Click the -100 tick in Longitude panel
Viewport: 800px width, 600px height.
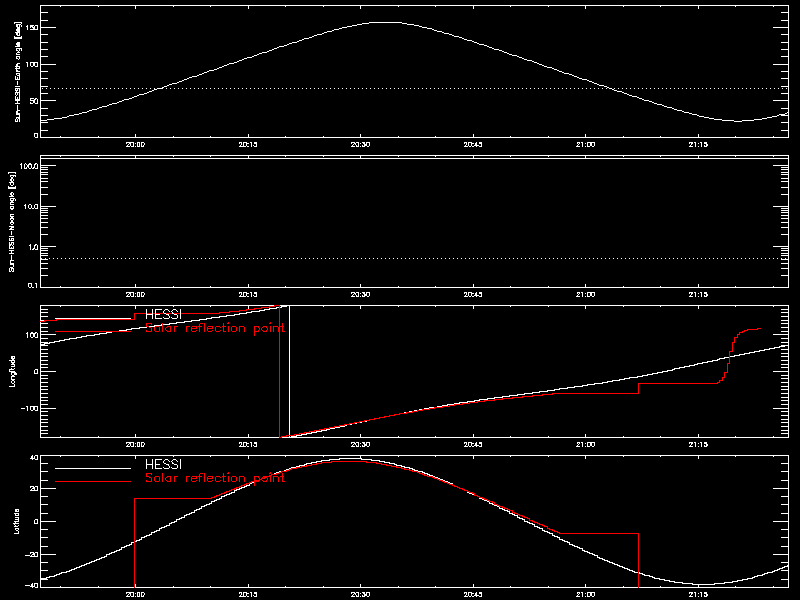pyautogui.click(x=30, y=408)
